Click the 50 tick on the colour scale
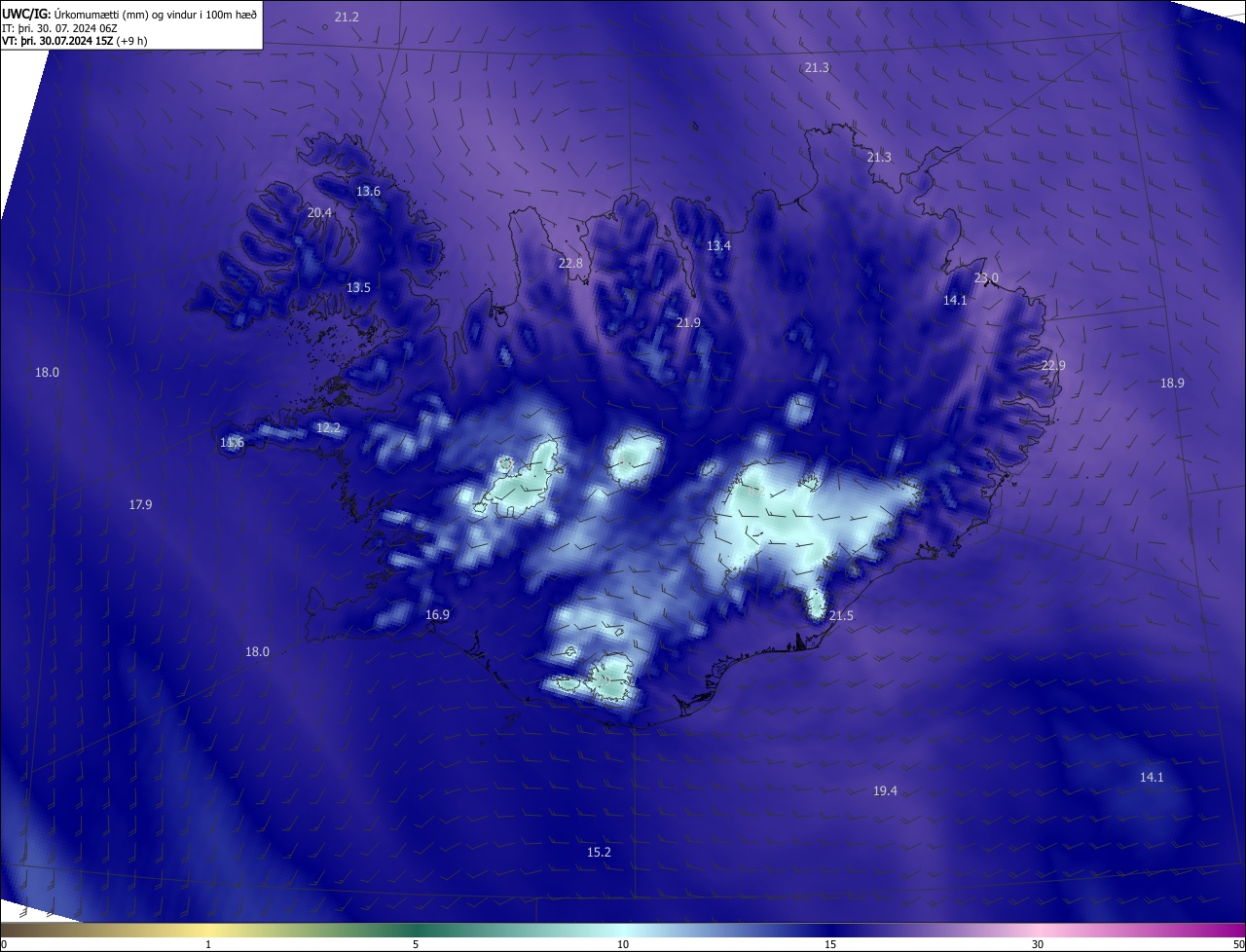 point(1238,945)
